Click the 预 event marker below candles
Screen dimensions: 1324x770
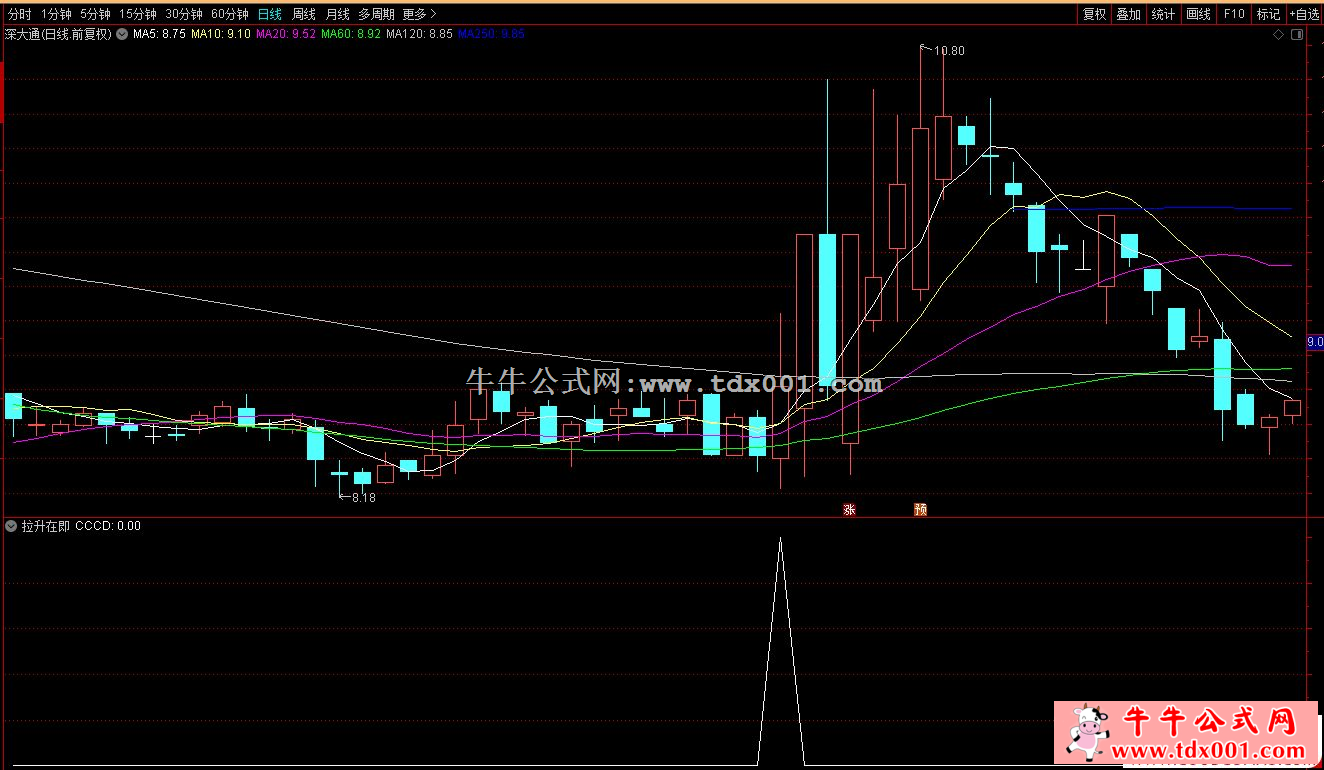pos(920,509)
